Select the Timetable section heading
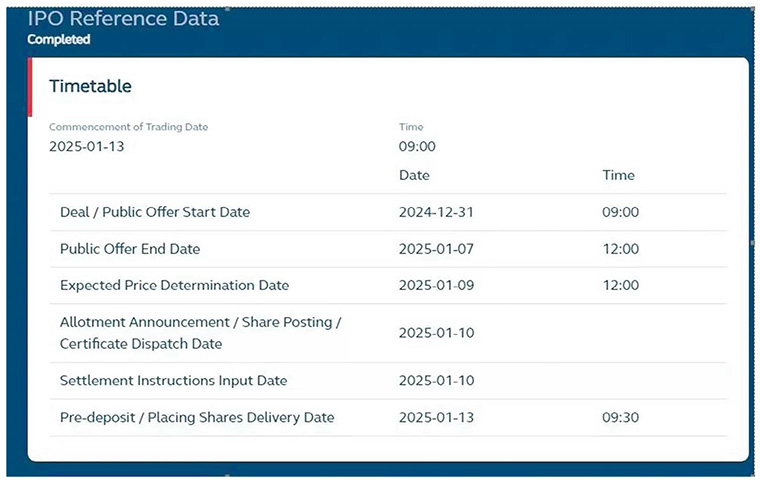 [91, 87]
